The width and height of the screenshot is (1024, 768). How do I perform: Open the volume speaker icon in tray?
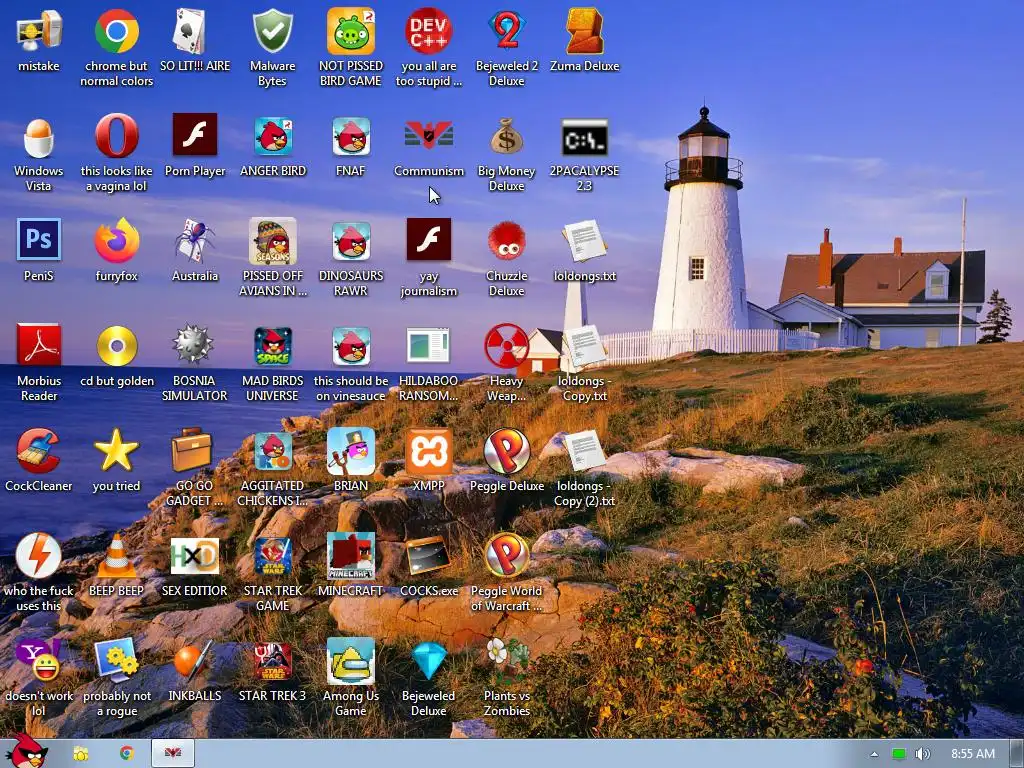[x=923, y=754]
